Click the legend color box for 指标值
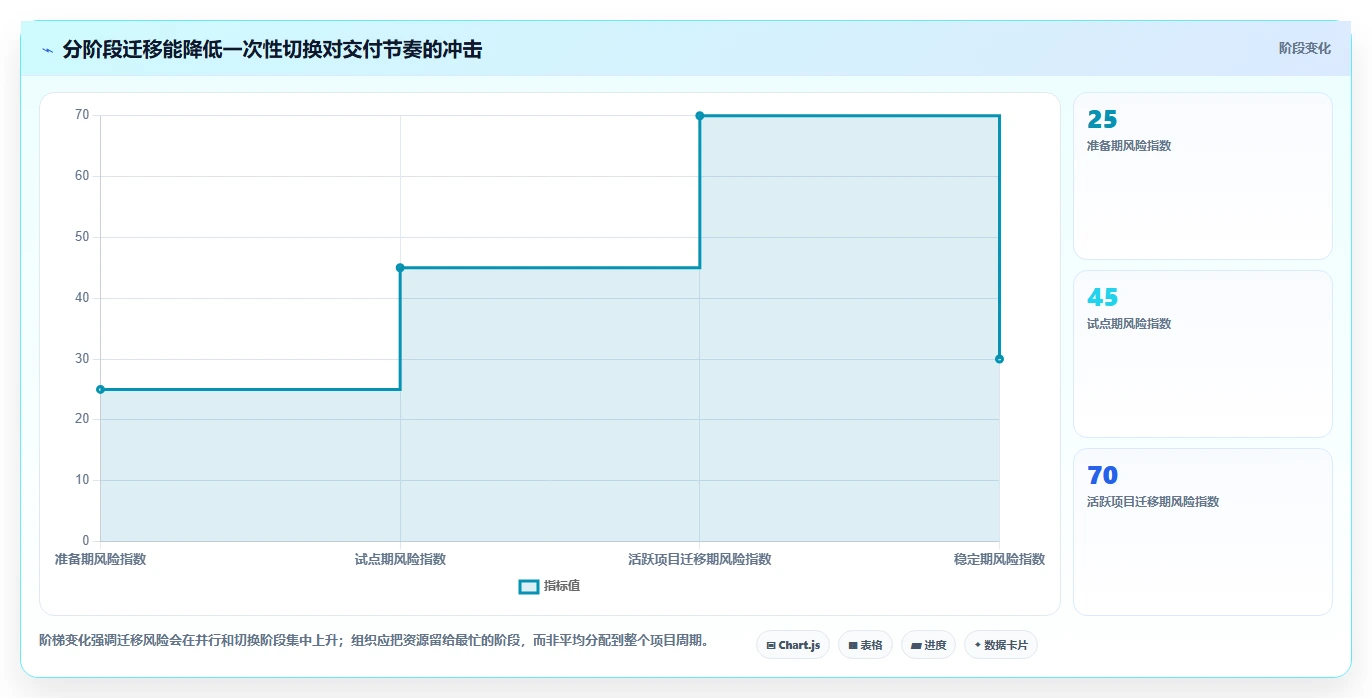The image size is (1372, 698). pos(529,586)
